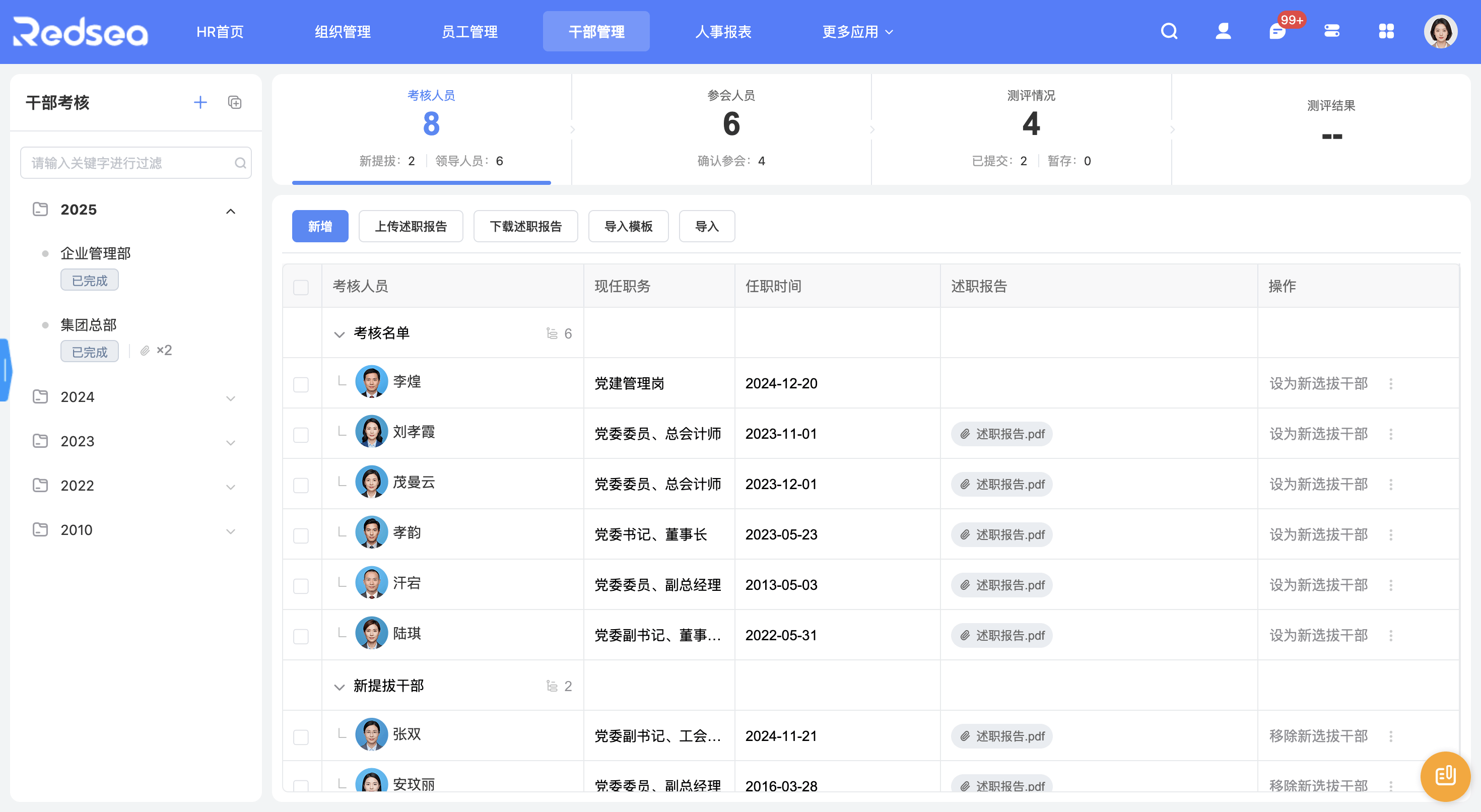The height and width of the screenshot is (812, 1481).
Task: Open 组织管理 menu
Action: click(343, 32)
